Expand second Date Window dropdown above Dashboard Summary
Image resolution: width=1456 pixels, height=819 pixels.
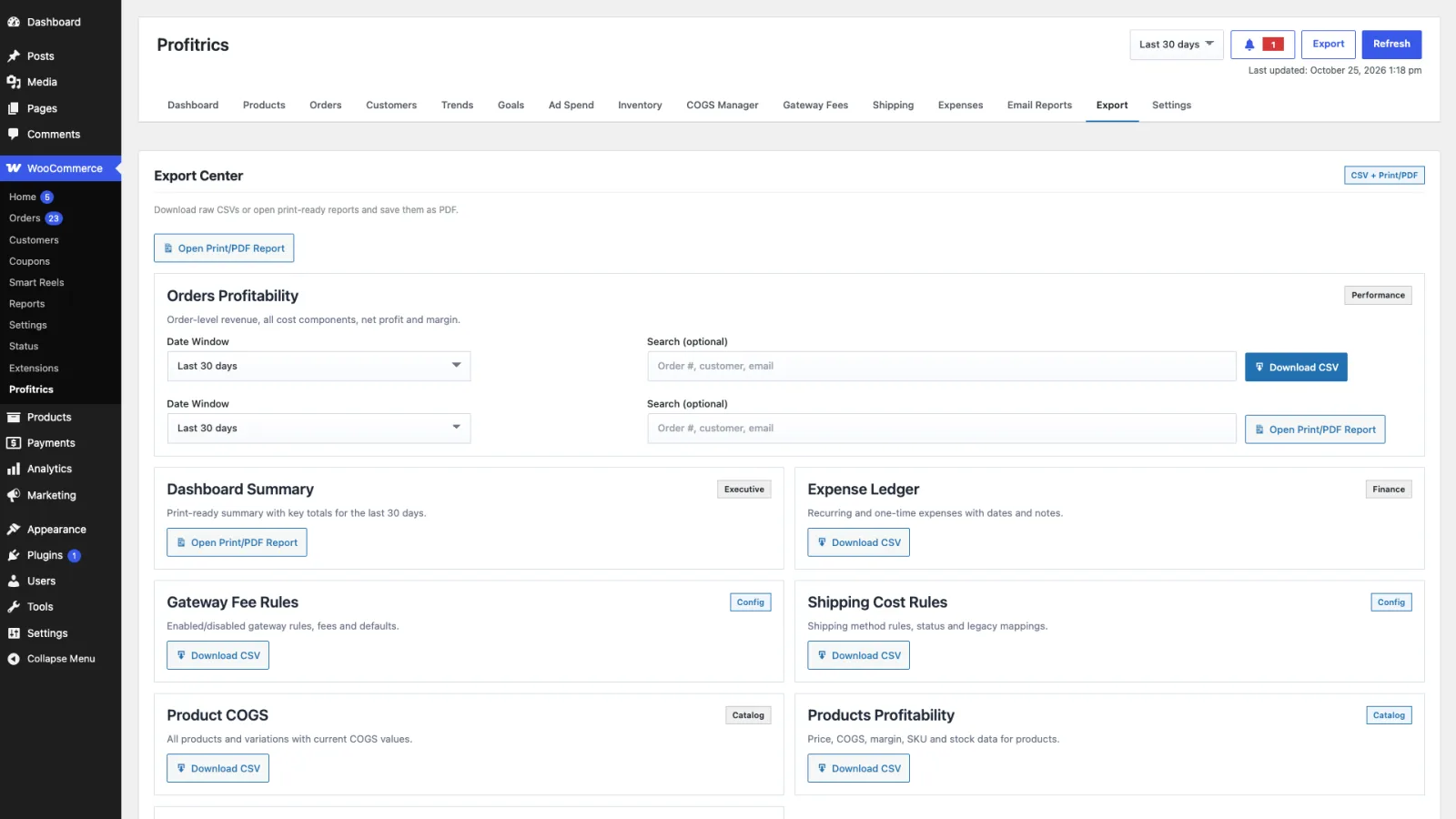(x=318, y=428)
